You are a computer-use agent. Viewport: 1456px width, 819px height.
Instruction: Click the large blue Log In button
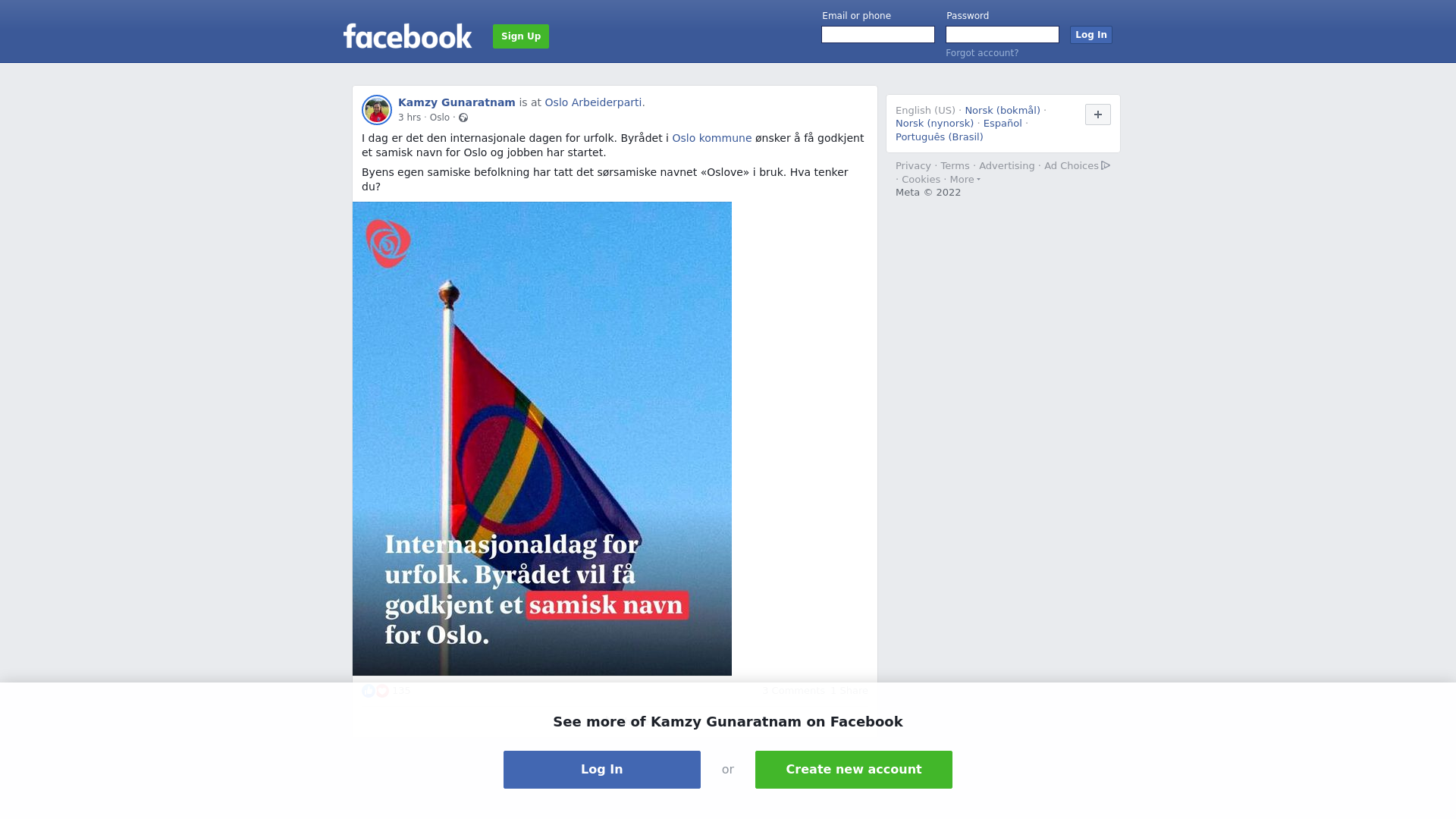(602, 770)
